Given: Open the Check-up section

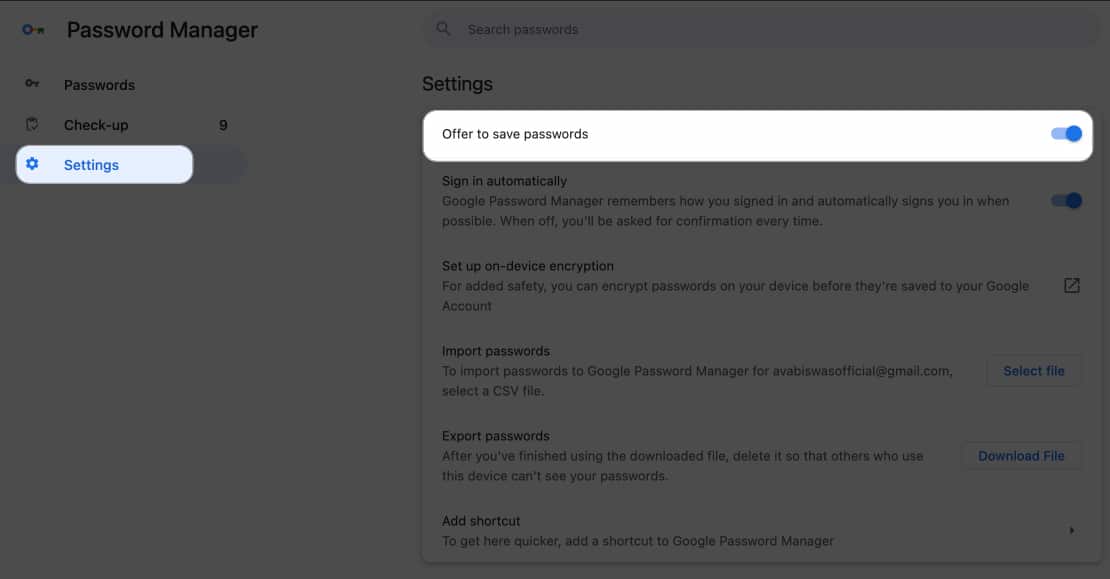Looking at the screenshot, I should [96, 125].
